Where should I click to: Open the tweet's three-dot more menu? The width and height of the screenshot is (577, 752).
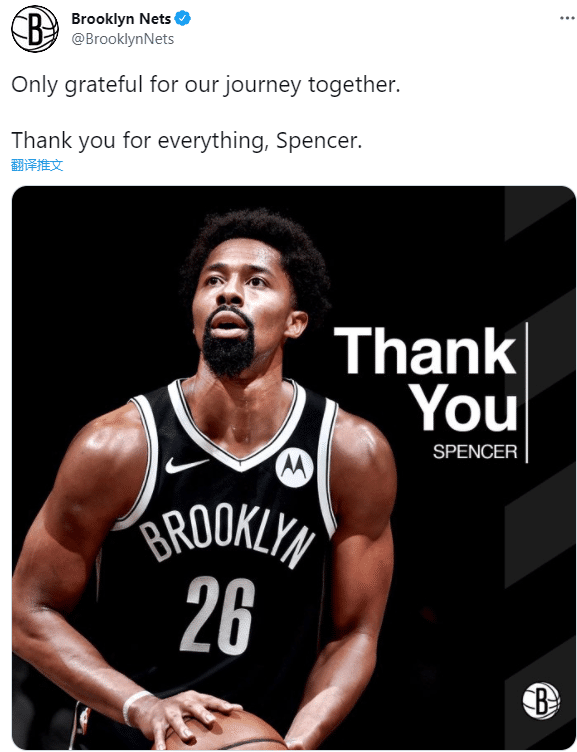[567, 18]
